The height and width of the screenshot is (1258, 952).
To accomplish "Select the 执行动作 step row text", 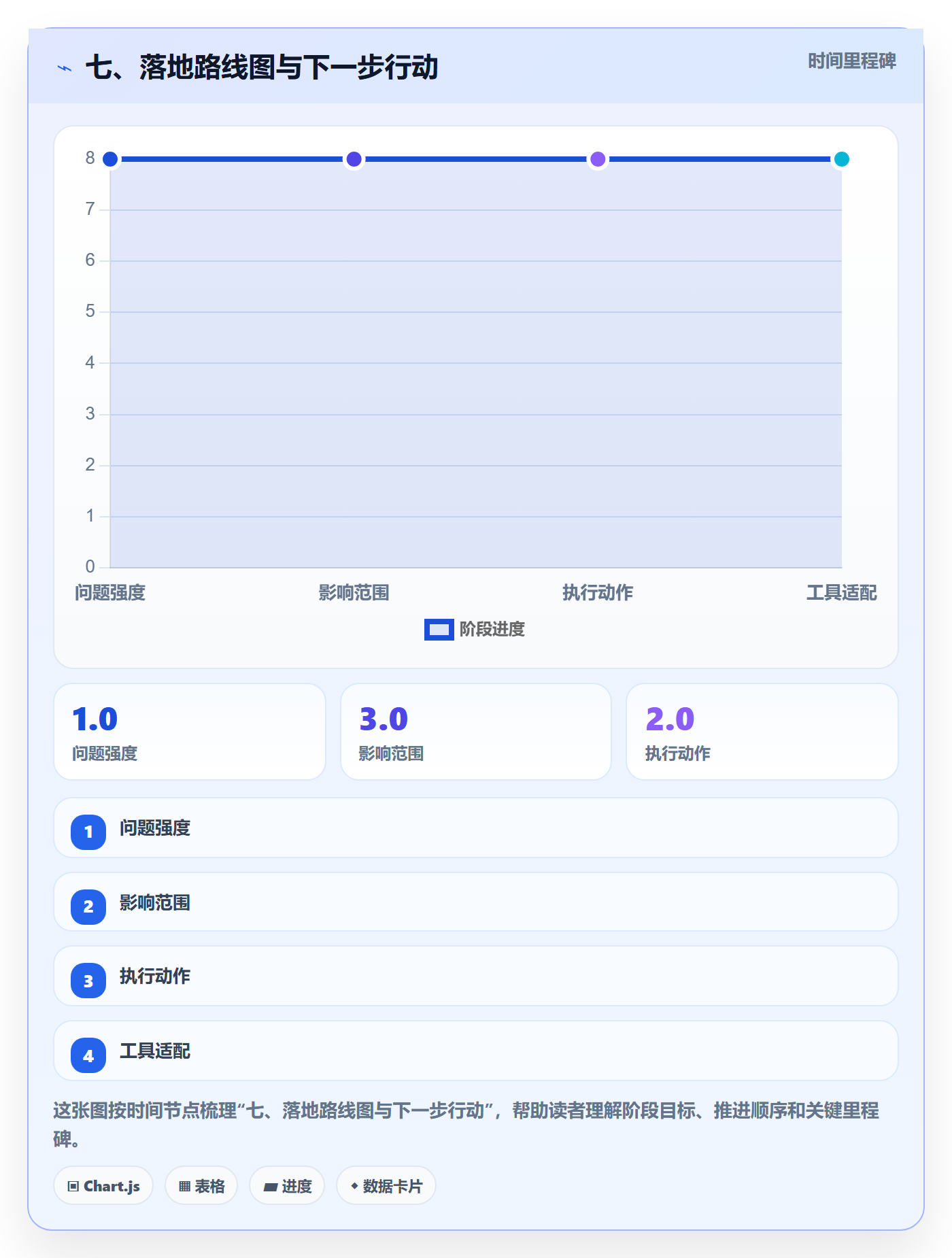I will point(155,976).
